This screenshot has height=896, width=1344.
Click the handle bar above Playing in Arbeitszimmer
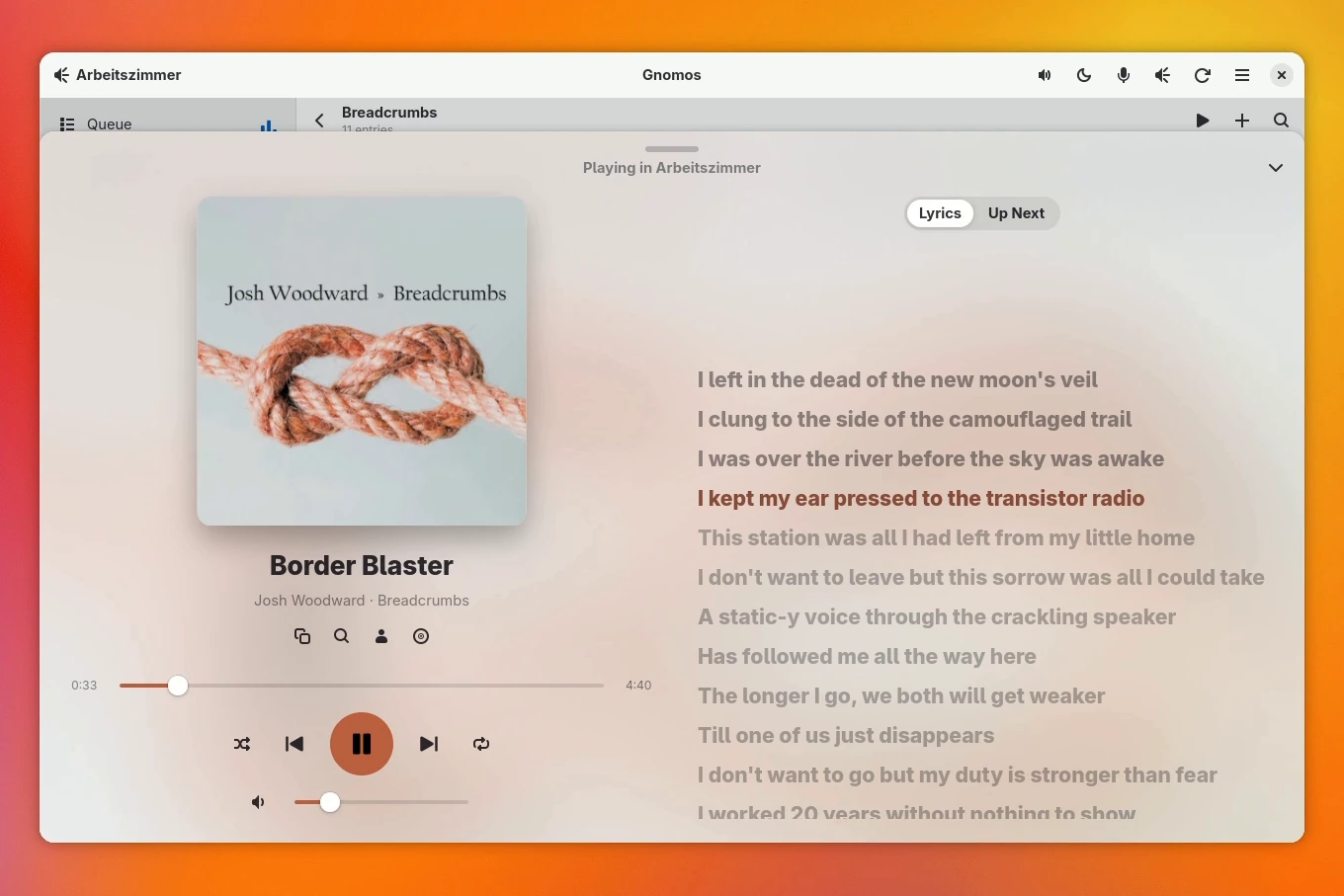[672, 149]
